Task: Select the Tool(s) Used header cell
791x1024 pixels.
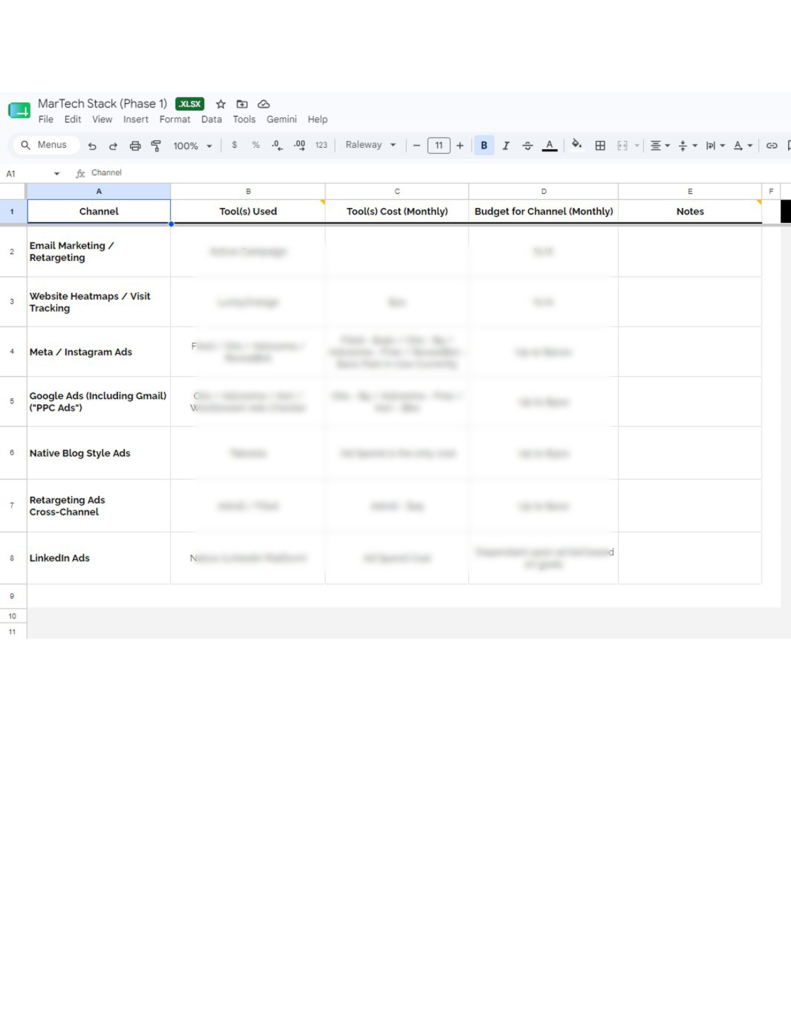Action: point(248,212)
